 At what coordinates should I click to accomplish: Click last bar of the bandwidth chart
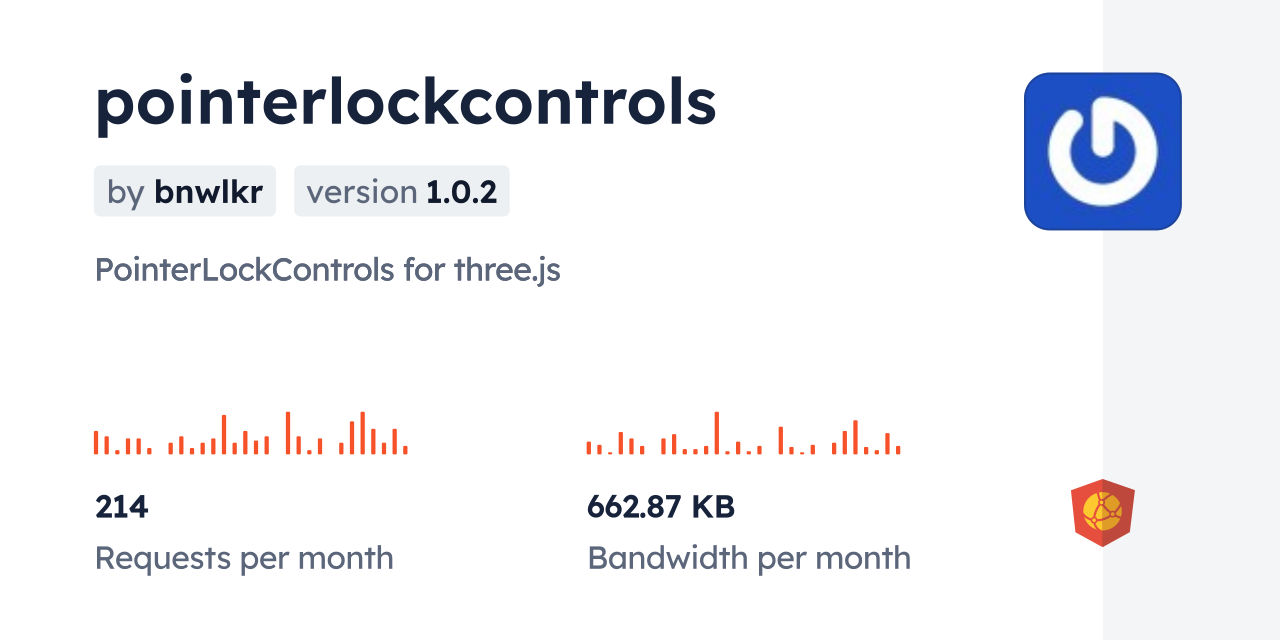coord(898,450)
